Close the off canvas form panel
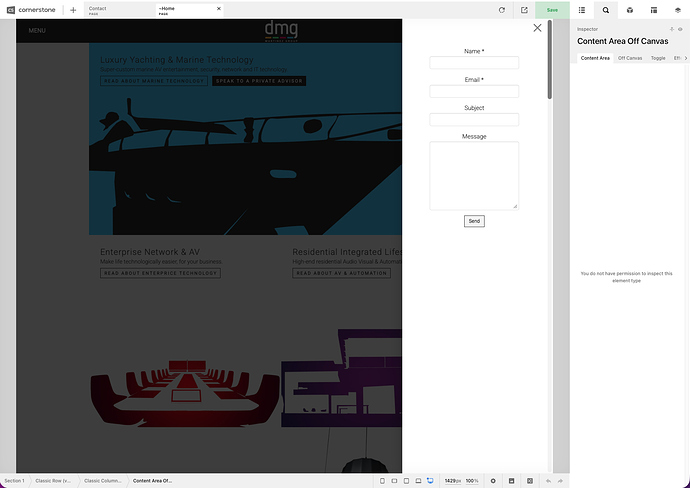The height and width of the screenshot is (488, 690). (537, 28)
